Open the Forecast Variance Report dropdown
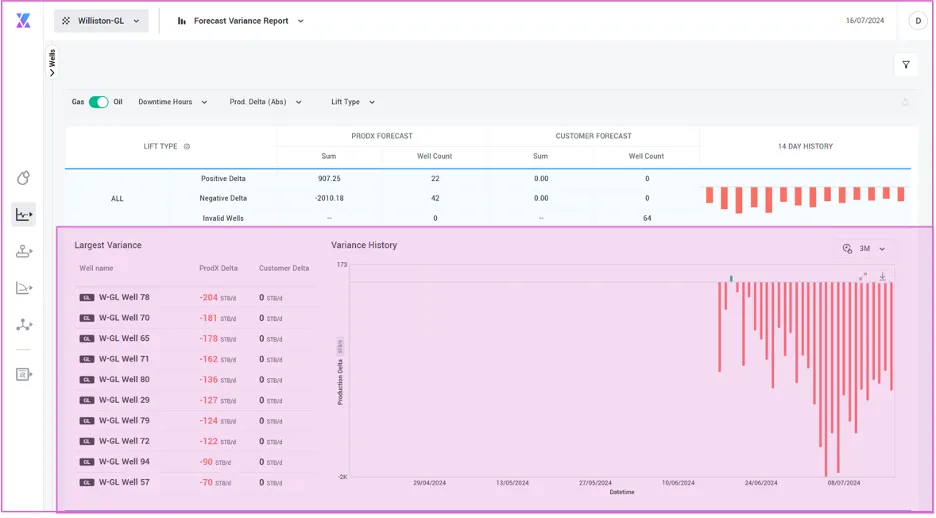This screenshot has width=936, height=518. [241, 21]
